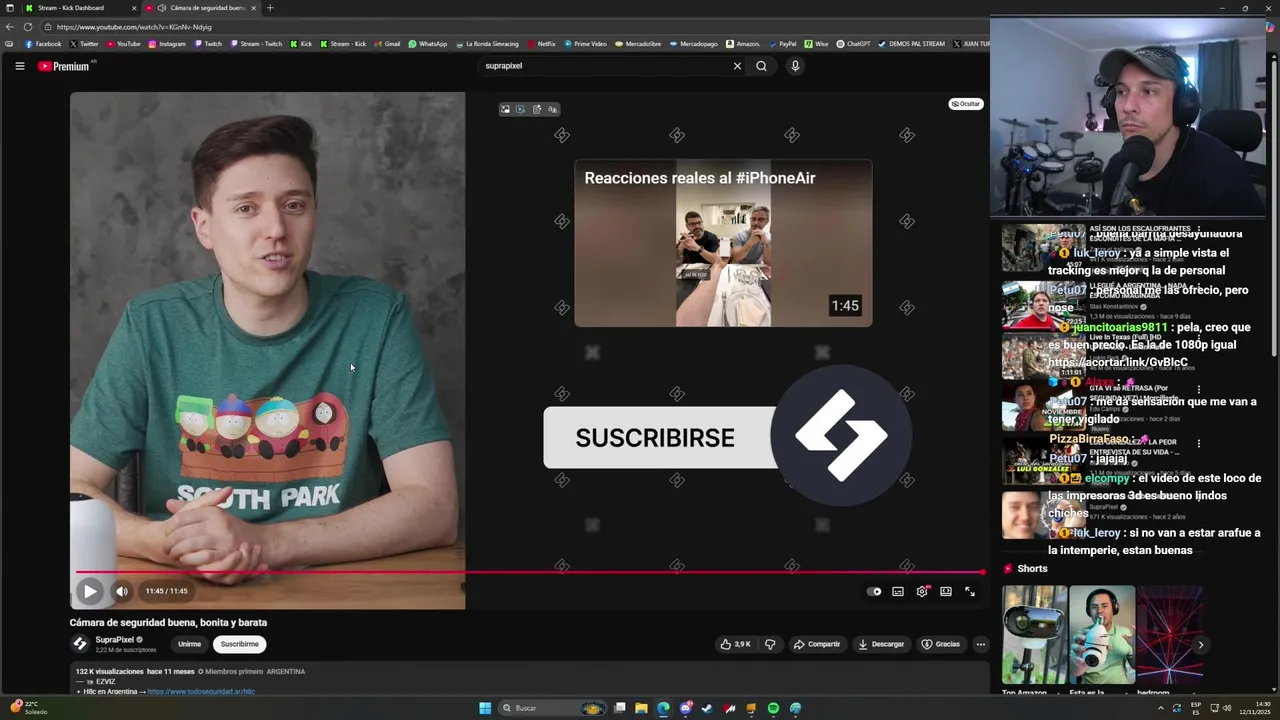Open the Instagram bookmark
The height and width of the screenshot is (720, 1280).
tap(168, 44)
